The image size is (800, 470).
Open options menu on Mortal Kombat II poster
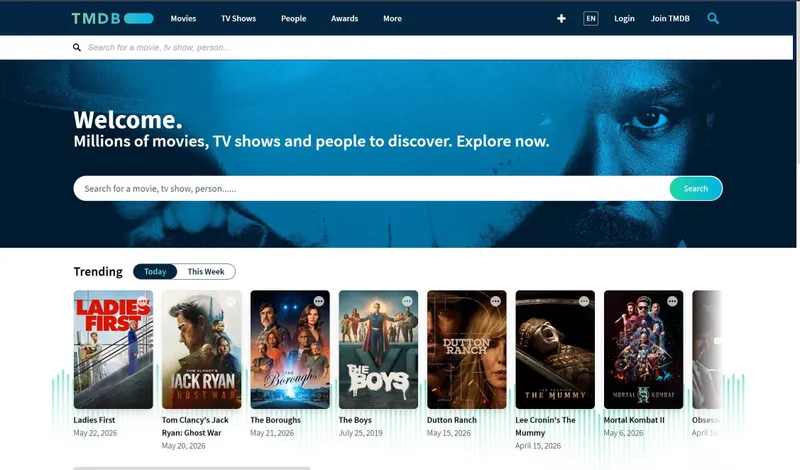coord(672,301)
